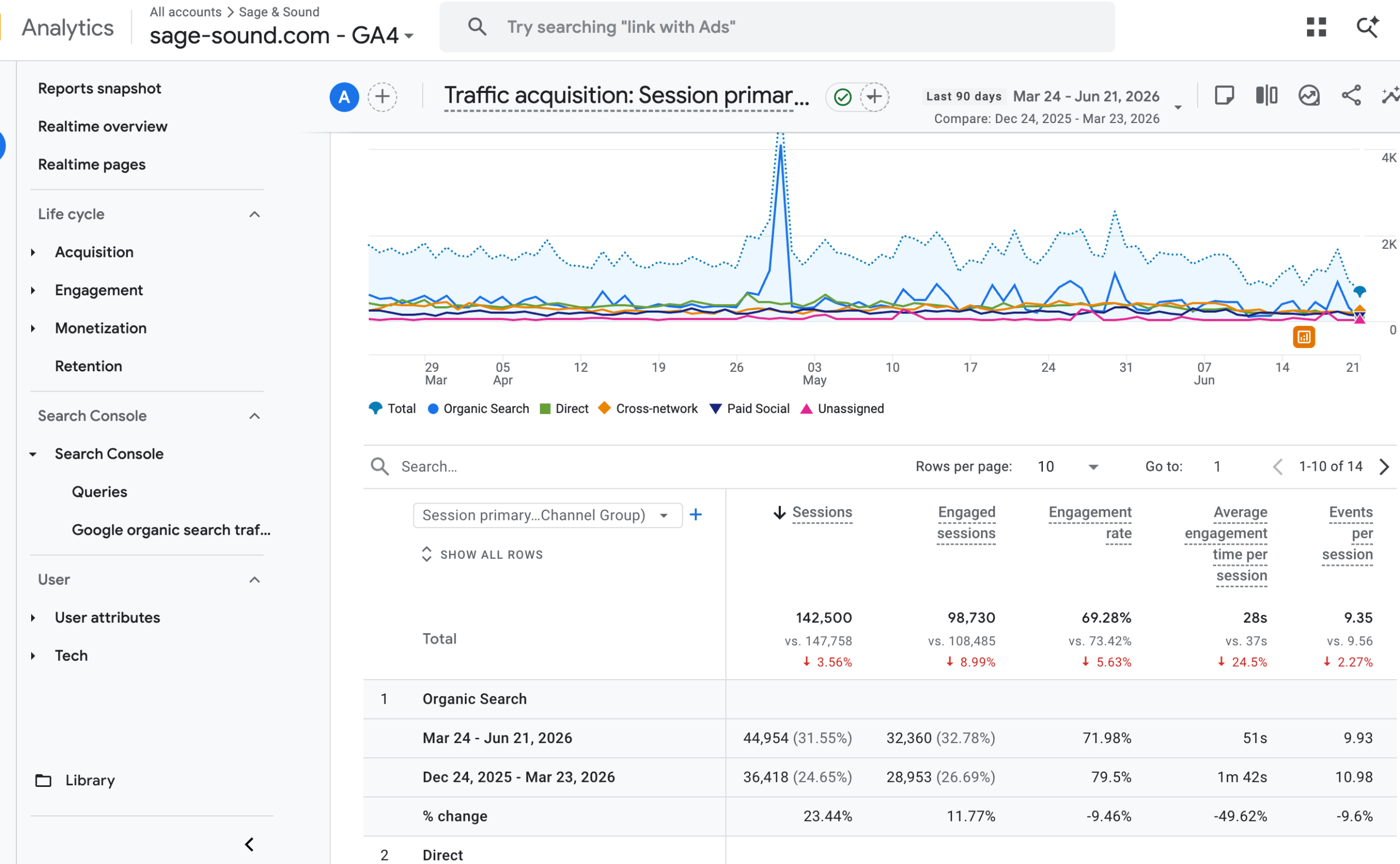The image size is (1400, 864).
Task: Expand the Acquisition menu
Action: [x=33, y=252]
